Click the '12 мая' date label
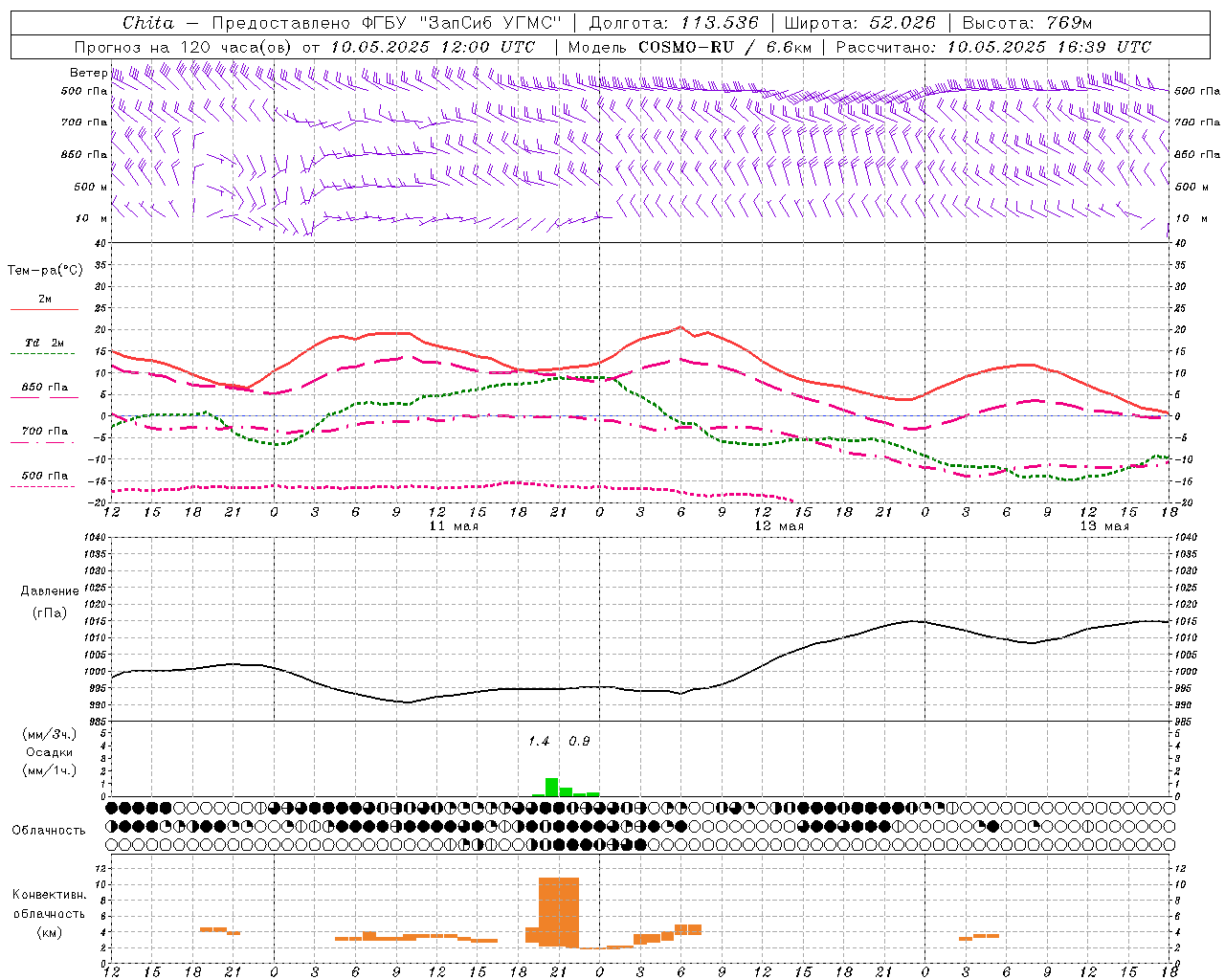This screenshot has width=1225, height=980. tap(778, 526)
